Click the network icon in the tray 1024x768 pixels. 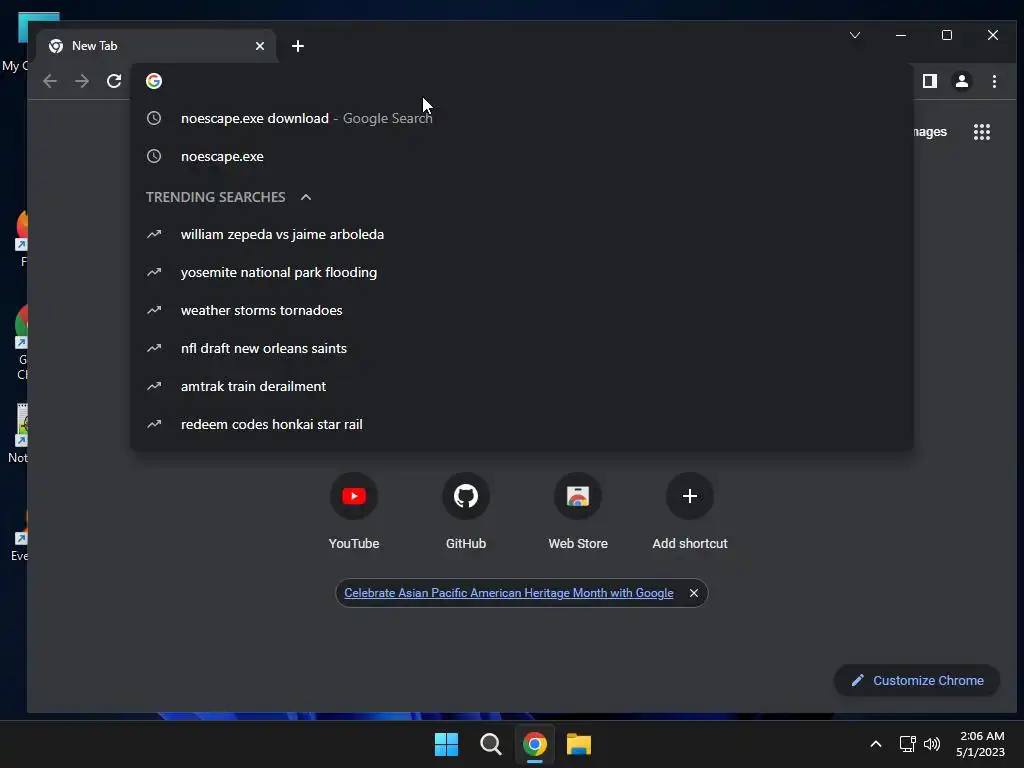pyautogui.click(x=907, y=744)
